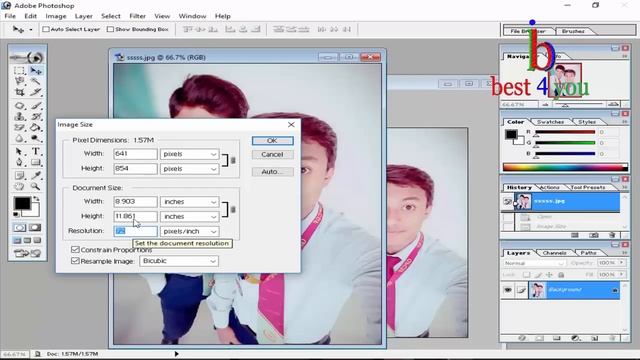Select the Clone Stamp tool
This screenshot has width=640, height=360.
tap(19, 117)
